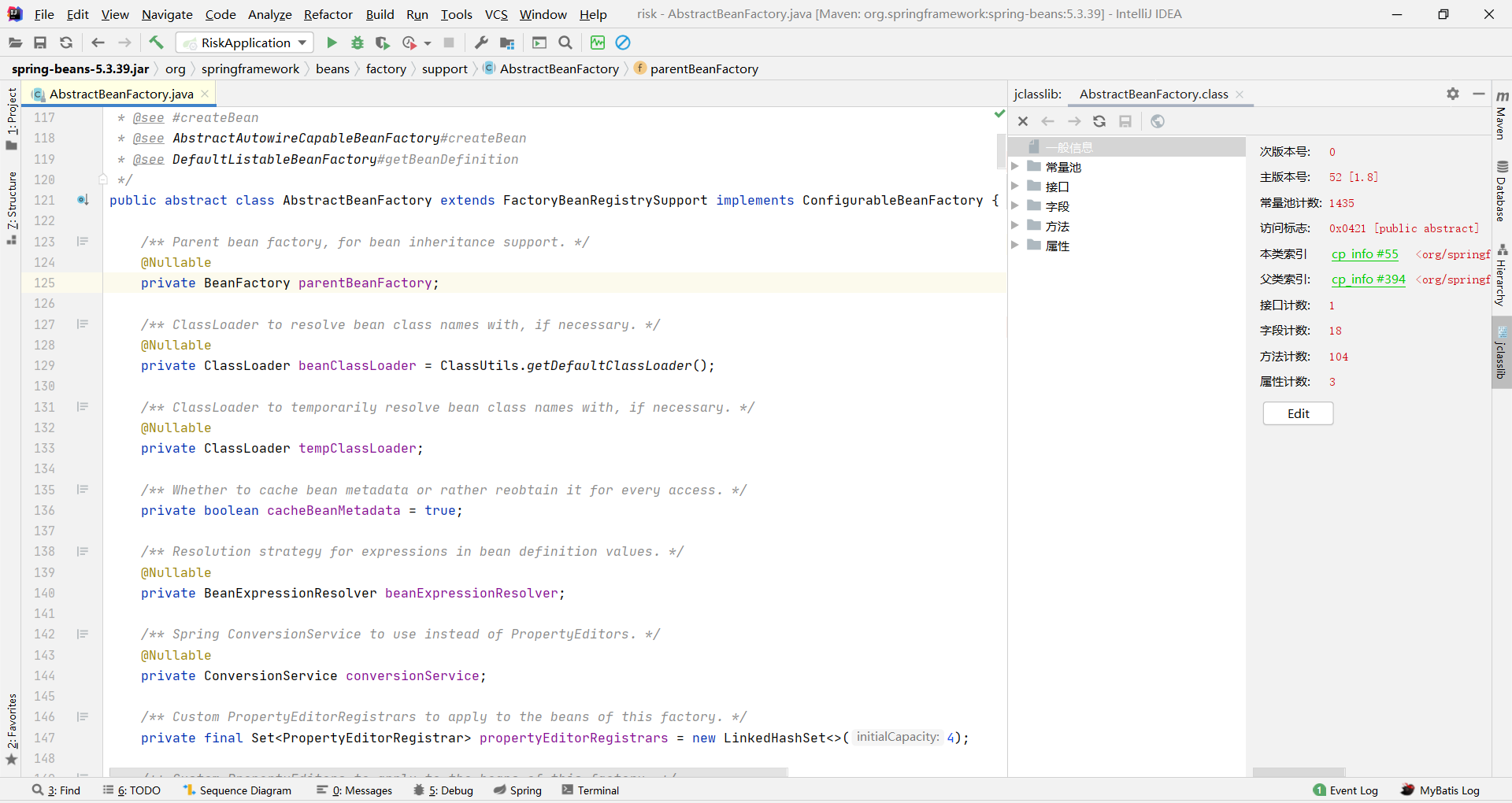Image resolution: width=1512 pixels, height=803 pixels.
Task: Open the File menu
Action: [44, 14]
